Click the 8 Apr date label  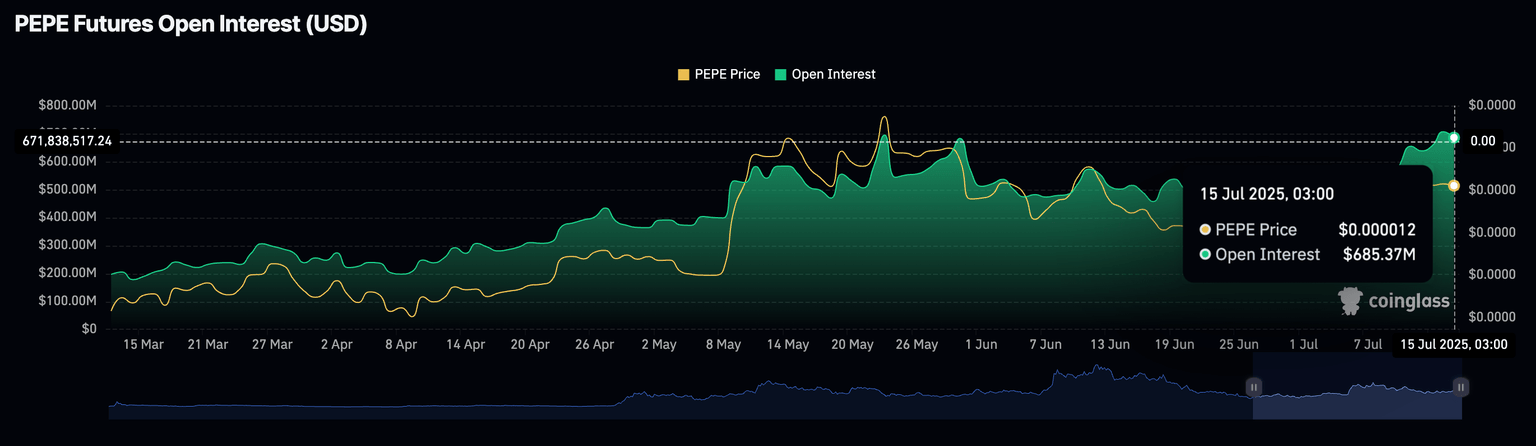[x=400, y=344]
